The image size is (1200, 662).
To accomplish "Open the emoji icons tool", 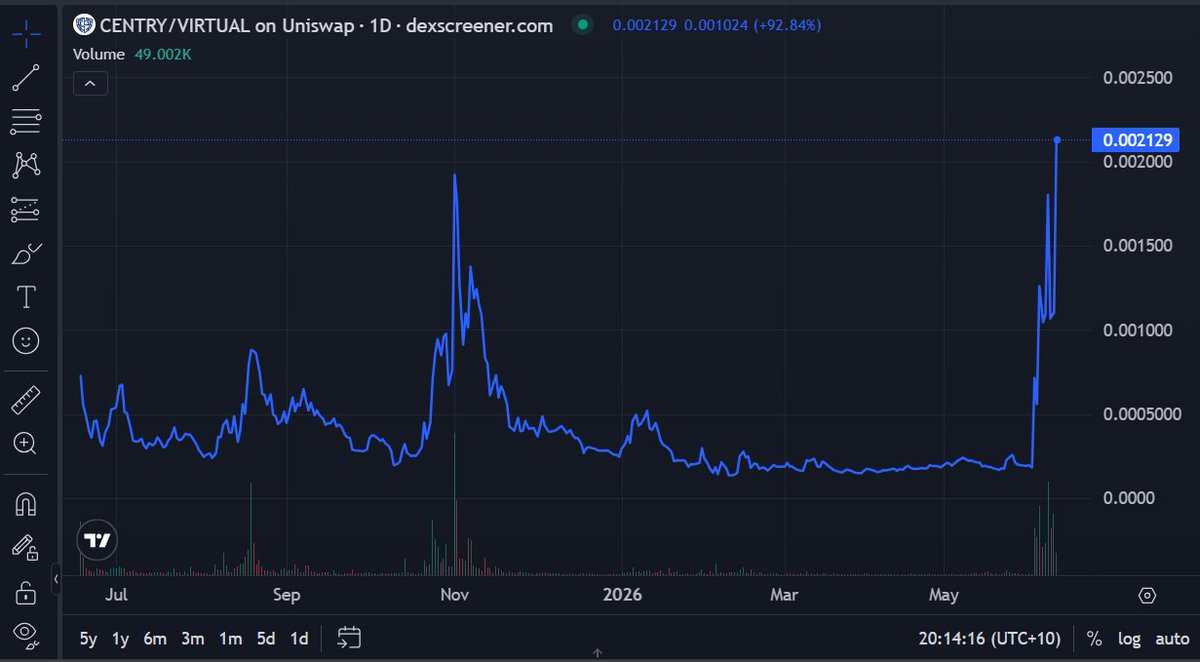I will click(x=26, y=341).
